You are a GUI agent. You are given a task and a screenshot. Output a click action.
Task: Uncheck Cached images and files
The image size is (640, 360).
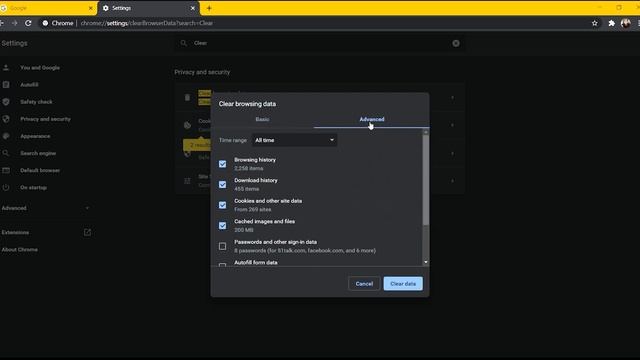[x=222, y=226]
